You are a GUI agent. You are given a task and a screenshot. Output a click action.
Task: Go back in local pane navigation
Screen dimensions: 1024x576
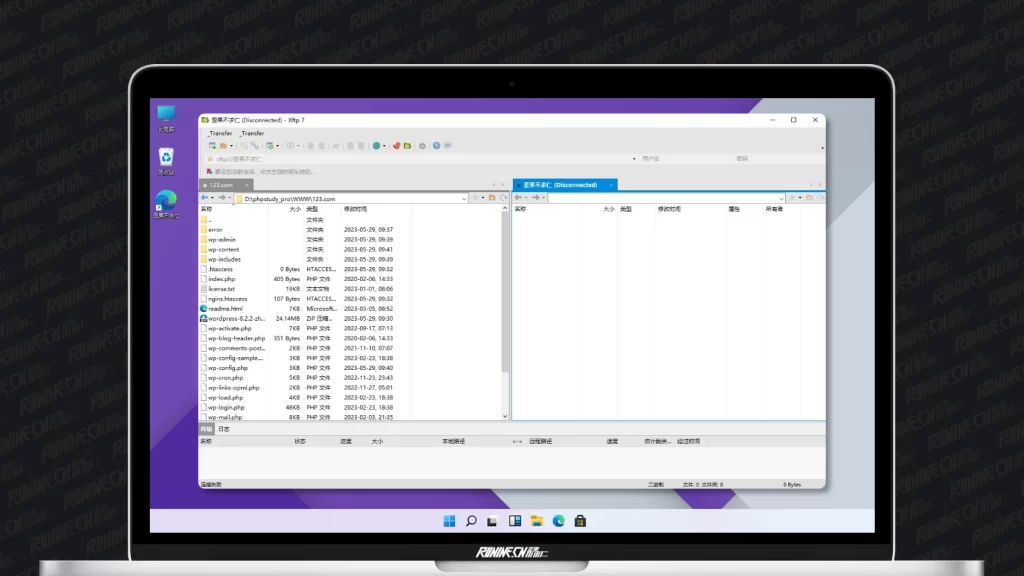tap(205, 198)
